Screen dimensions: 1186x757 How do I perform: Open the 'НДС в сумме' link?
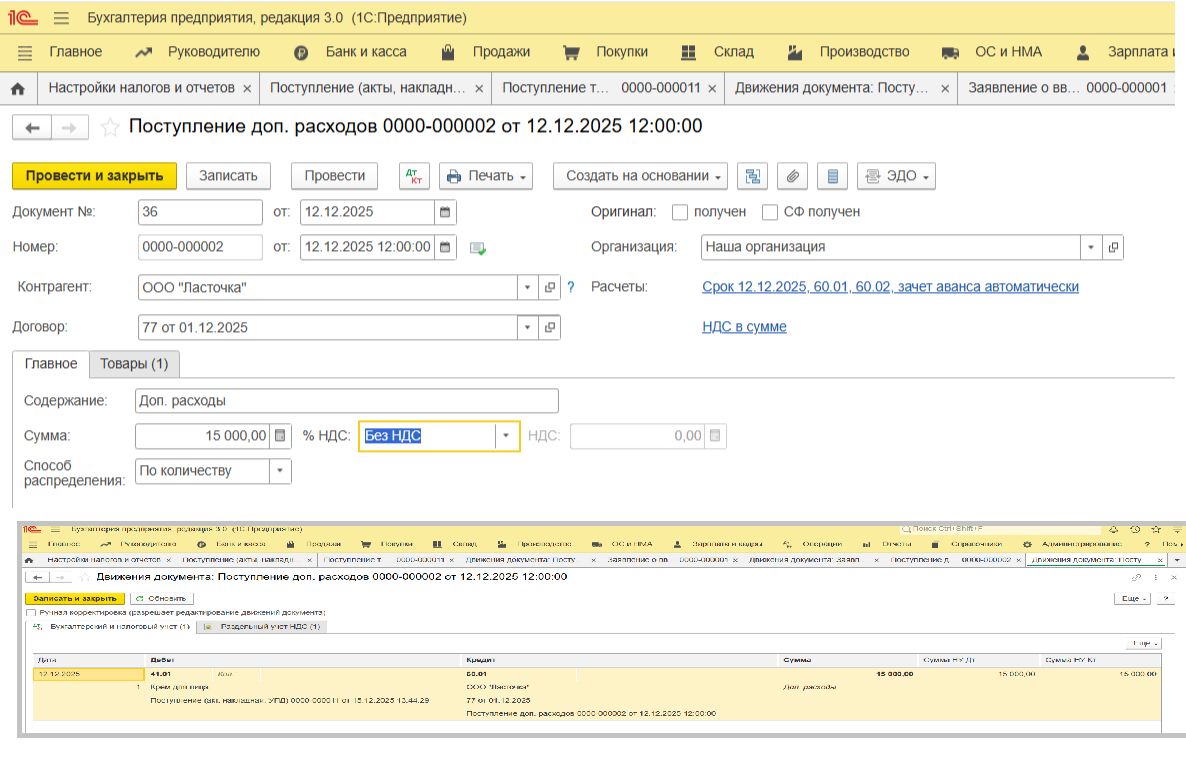click(x=744, y=327)
